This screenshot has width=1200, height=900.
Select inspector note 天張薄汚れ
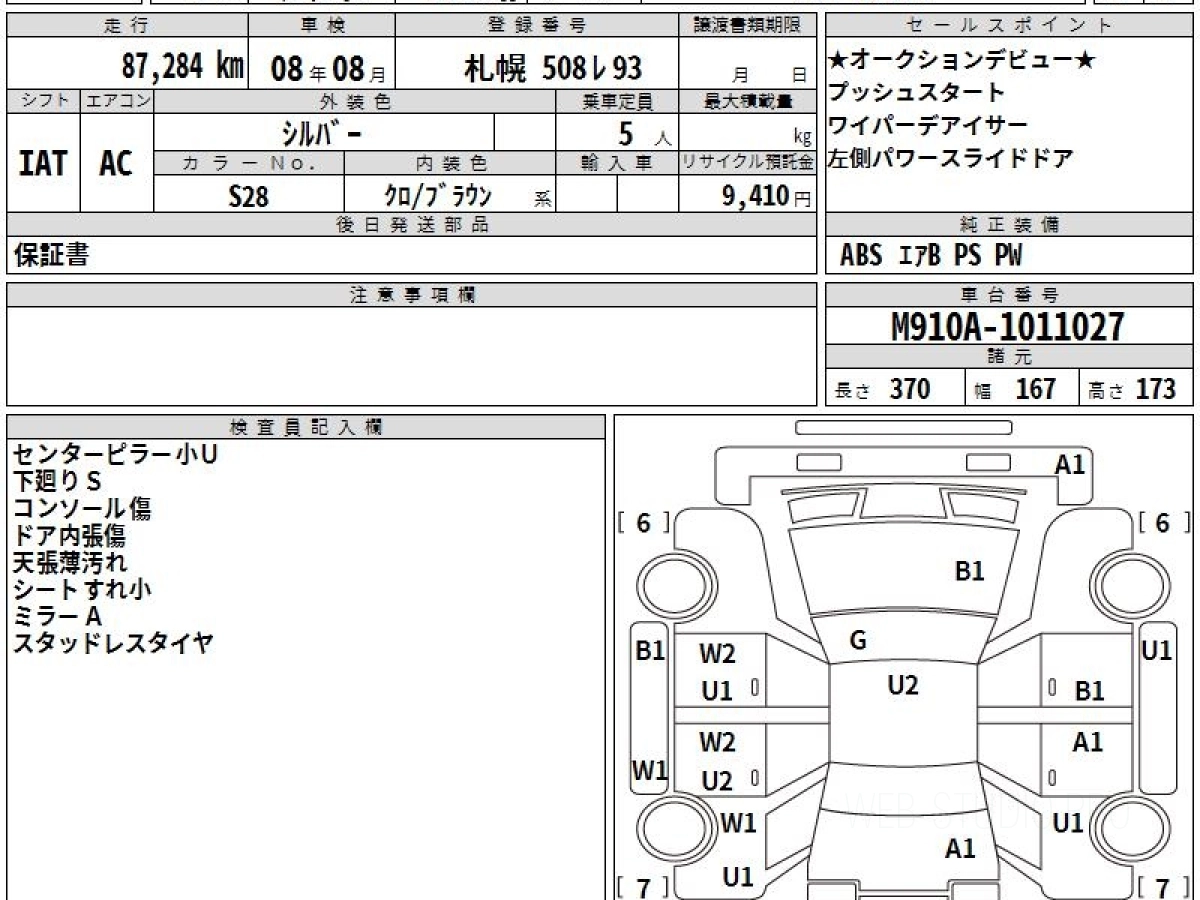point(70,562)
